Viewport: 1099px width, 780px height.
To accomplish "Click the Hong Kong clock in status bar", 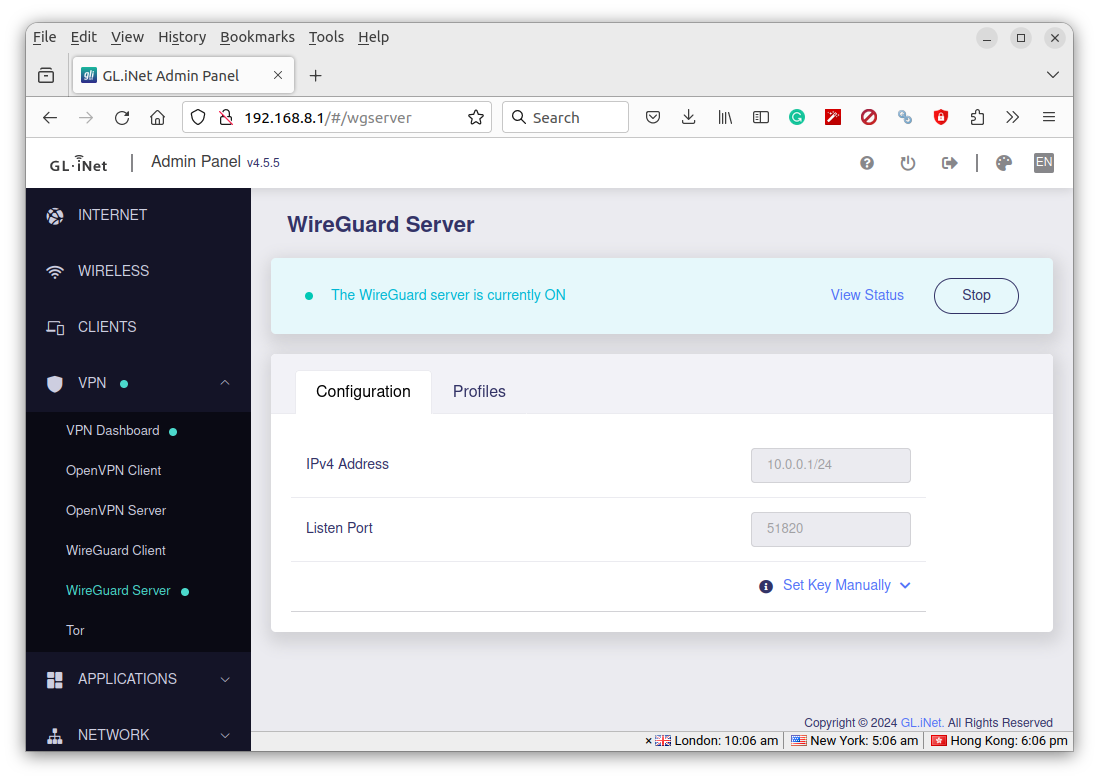I will point(999,741).
